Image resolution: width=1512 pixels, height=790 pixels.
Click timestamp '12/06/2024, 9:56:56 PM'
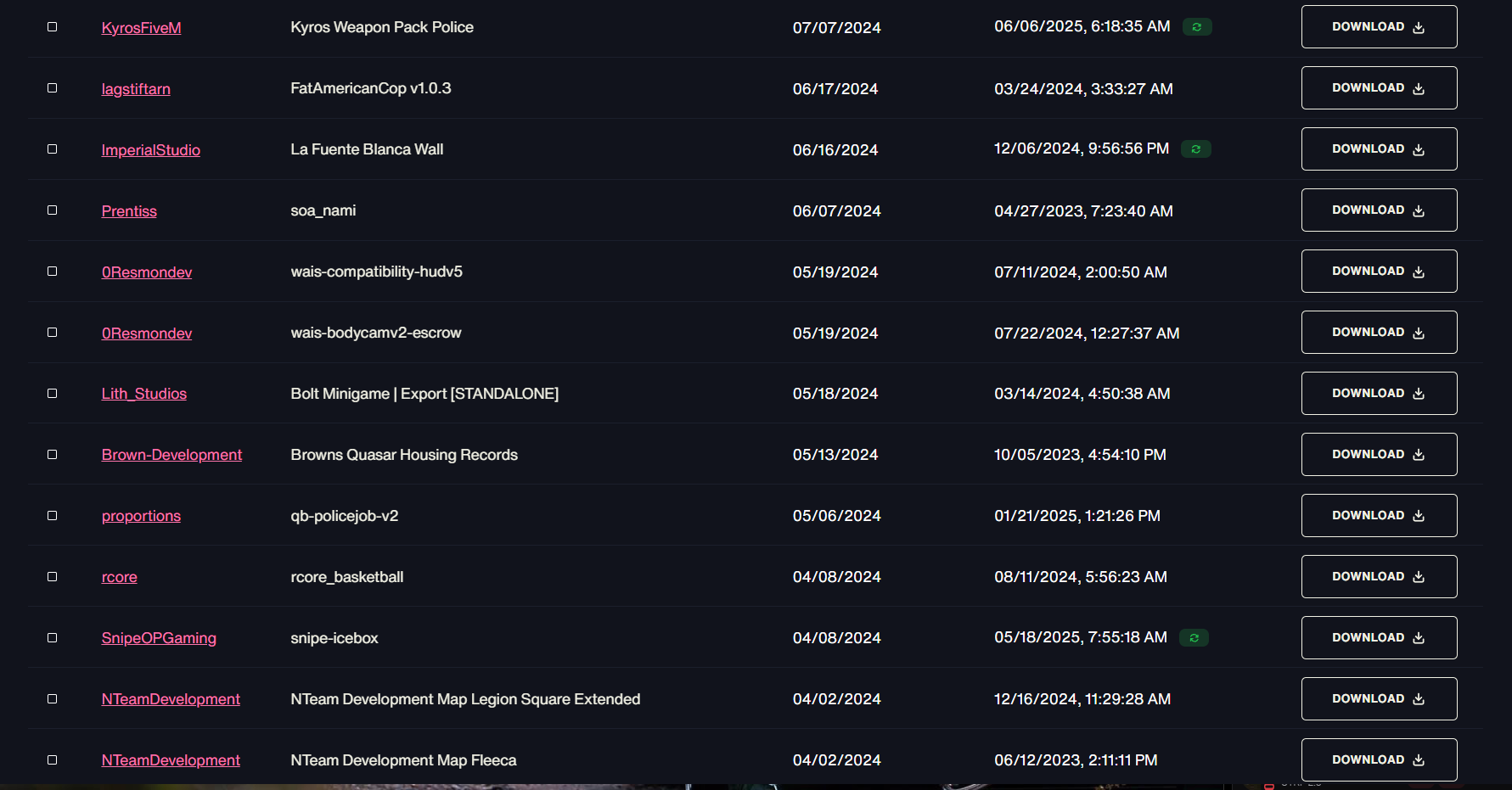(x=1082, y=148)
